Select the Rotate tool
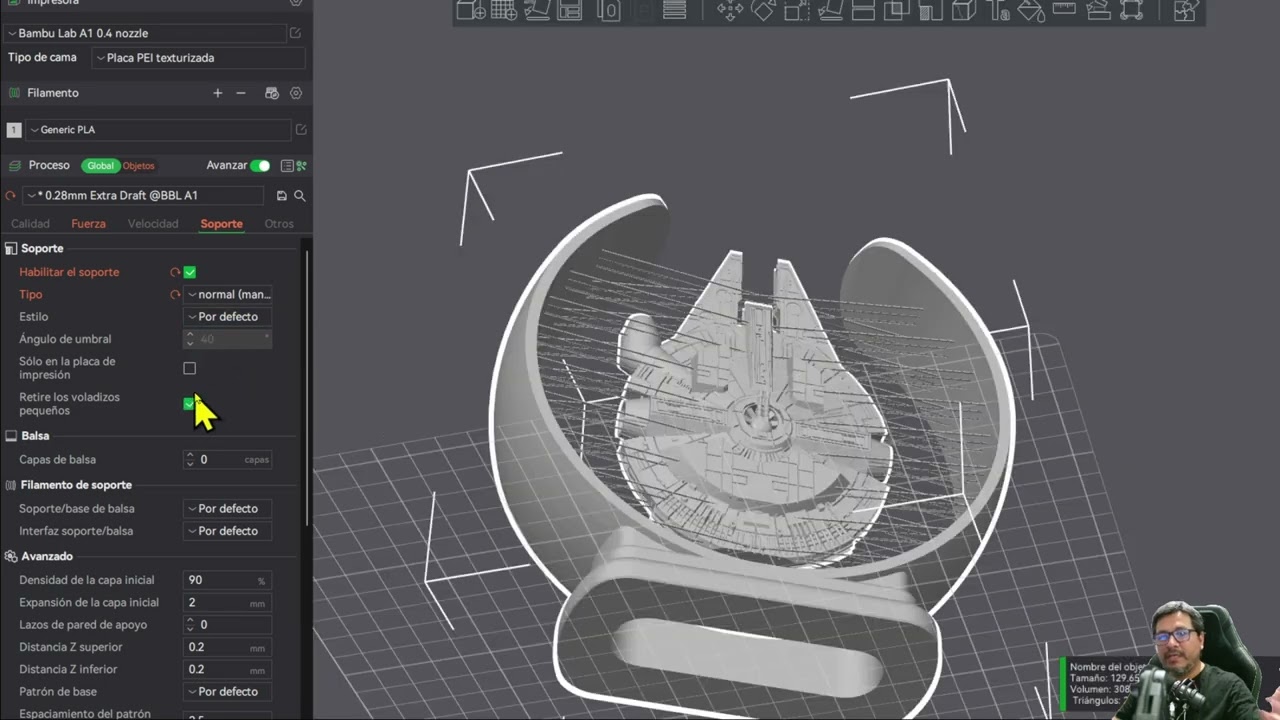Viewport: 1280px width, 720px height. [763, 11]
